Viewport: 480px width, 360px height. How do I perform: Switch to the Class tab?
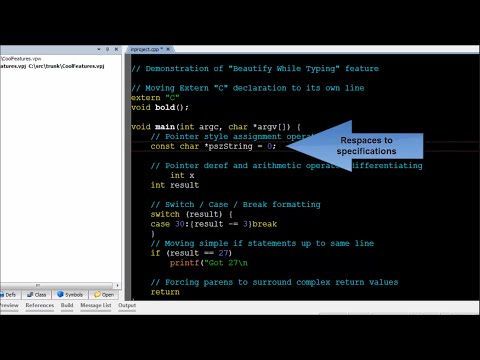(36, 295)
